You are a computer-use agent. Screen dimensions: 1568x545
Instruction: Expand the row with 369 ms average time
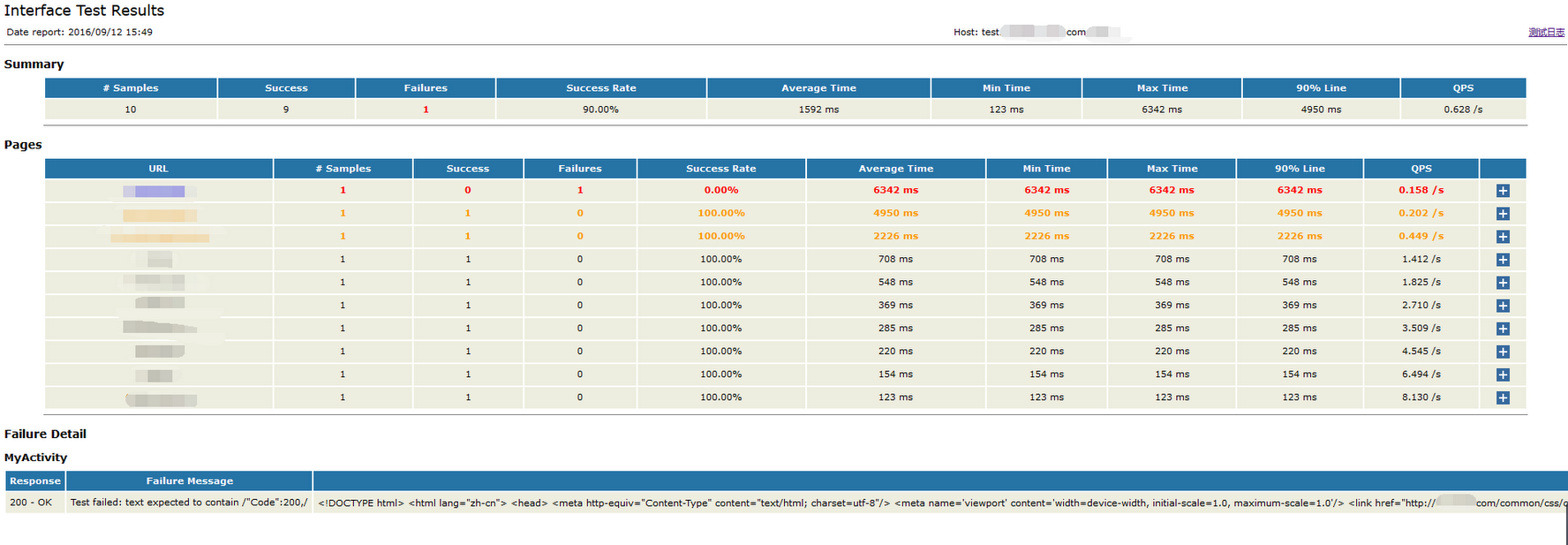pyautogui.click(x=1503, y=306)
